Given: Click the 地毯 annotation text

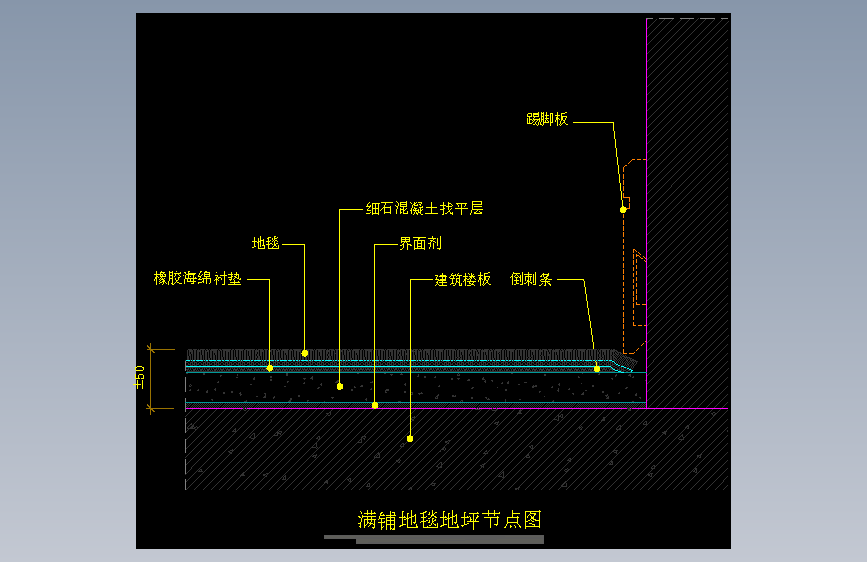Looking at the screenshot, I should (265, 243).
